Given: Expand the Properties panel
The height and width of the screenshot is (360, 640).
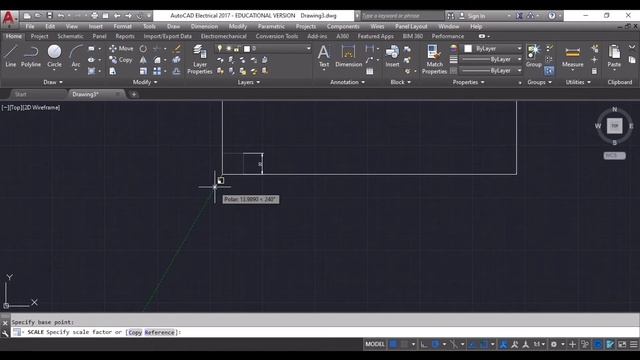Looking at the screenshot, I should pos(469,82).
